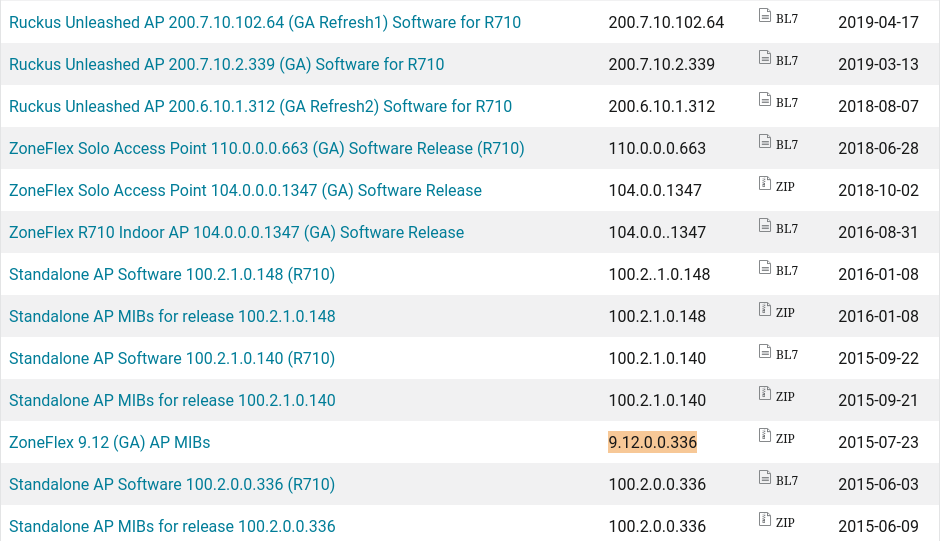Open ZoneFlex 9.12 (GA) AP MIBs link

tap(110, 442)
